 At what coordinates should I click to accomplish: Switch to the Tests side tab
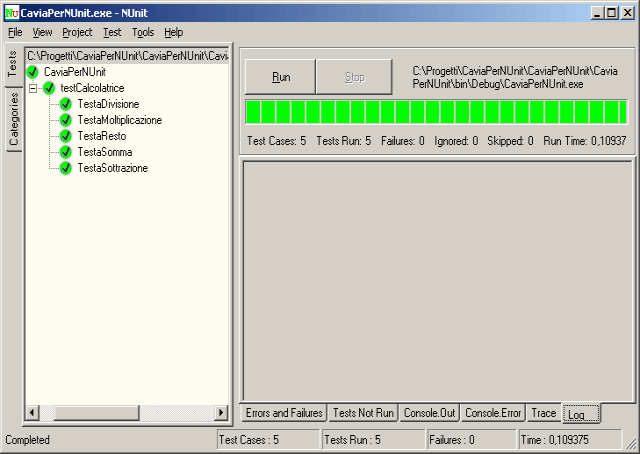click(x=13, y=64)
